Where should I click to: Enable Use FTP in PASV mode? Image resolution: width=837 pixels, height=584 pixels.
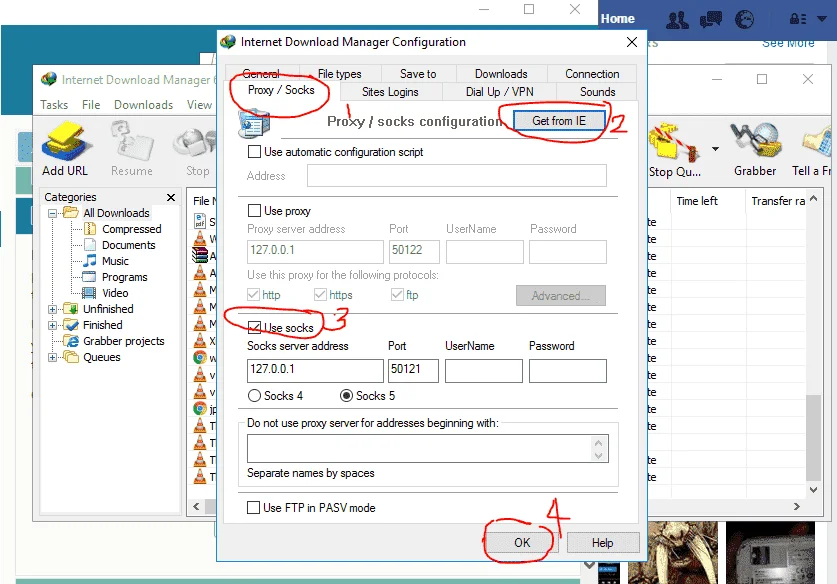[x=254, y=507]
